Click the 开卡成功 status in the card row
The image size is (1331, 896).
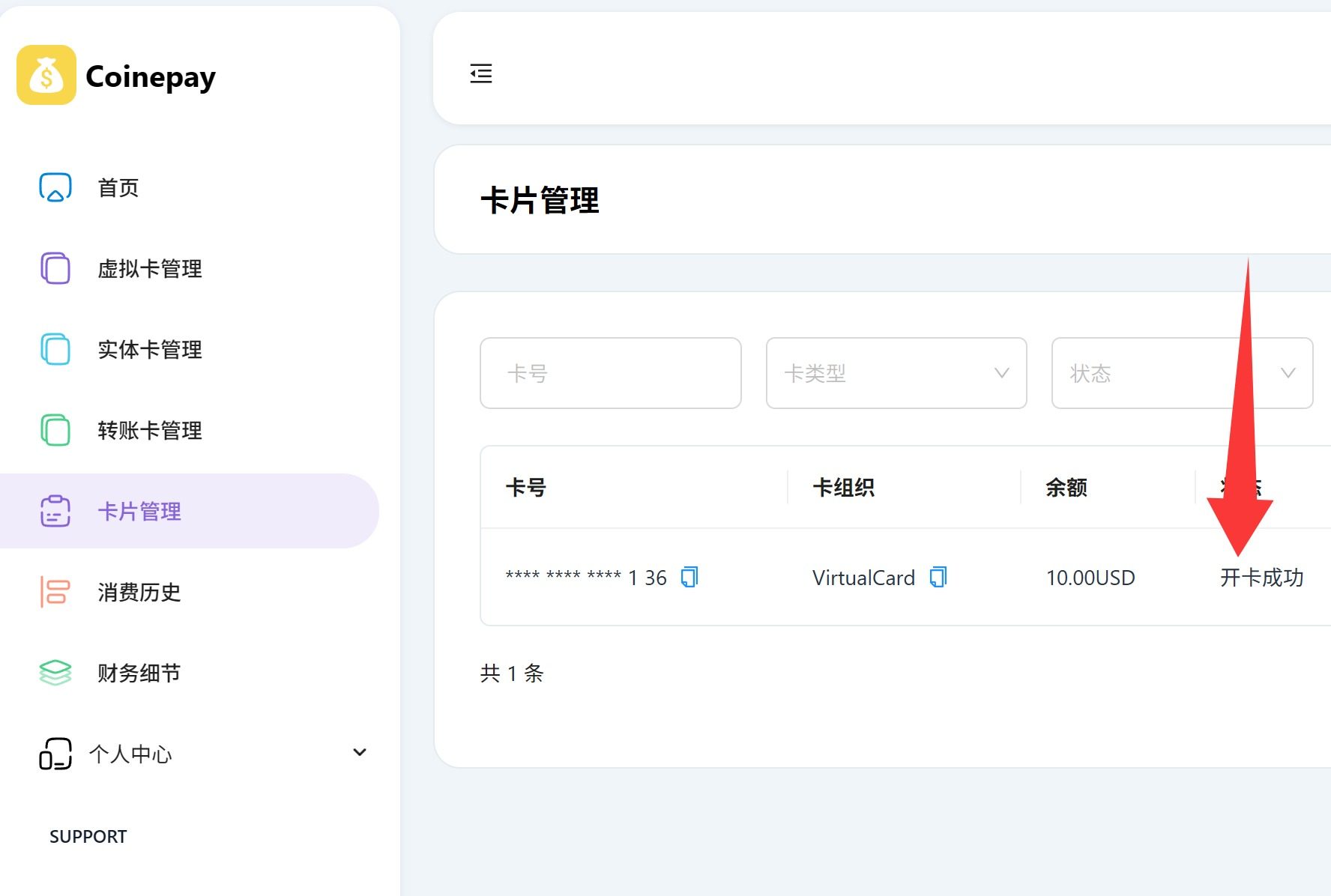pyautogui.click(x=1261, y=578)
